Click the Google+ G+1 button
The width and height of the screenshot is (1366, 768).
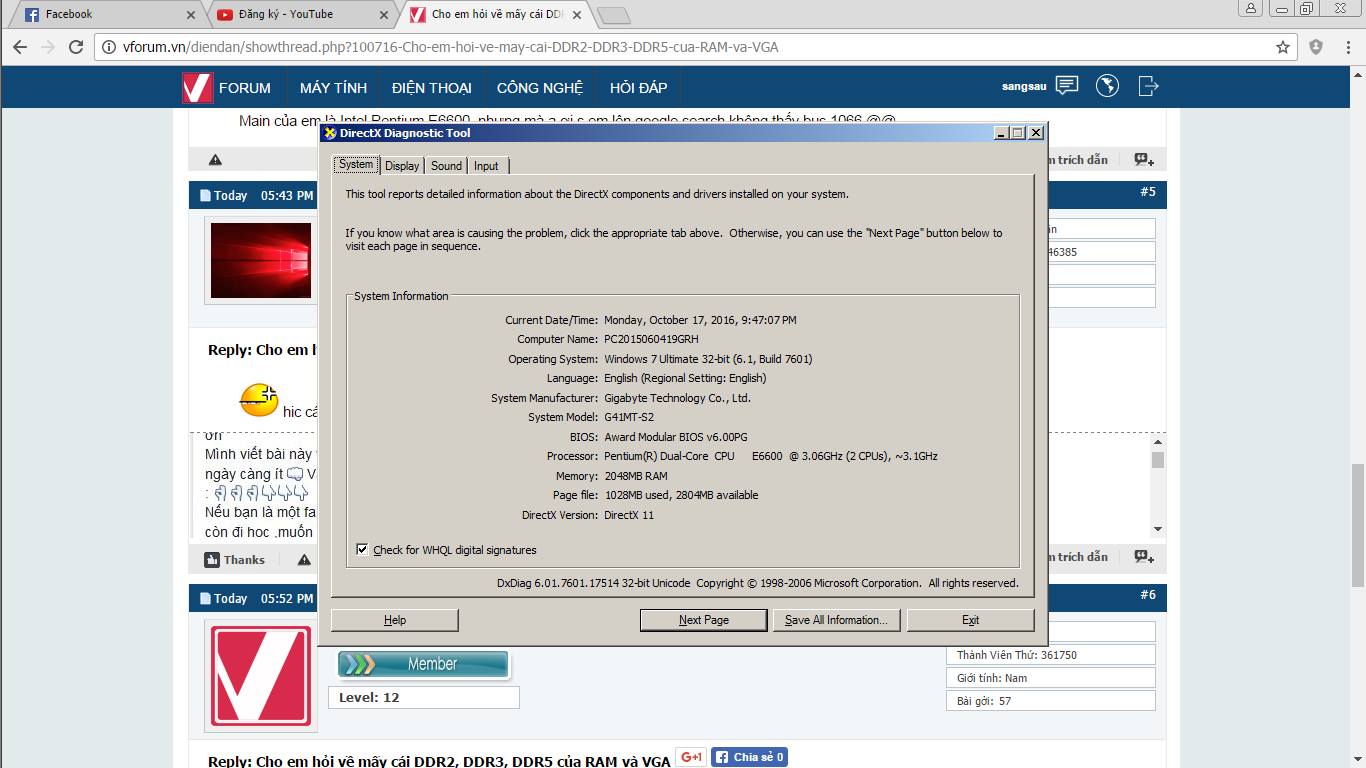tap(691, 757)
